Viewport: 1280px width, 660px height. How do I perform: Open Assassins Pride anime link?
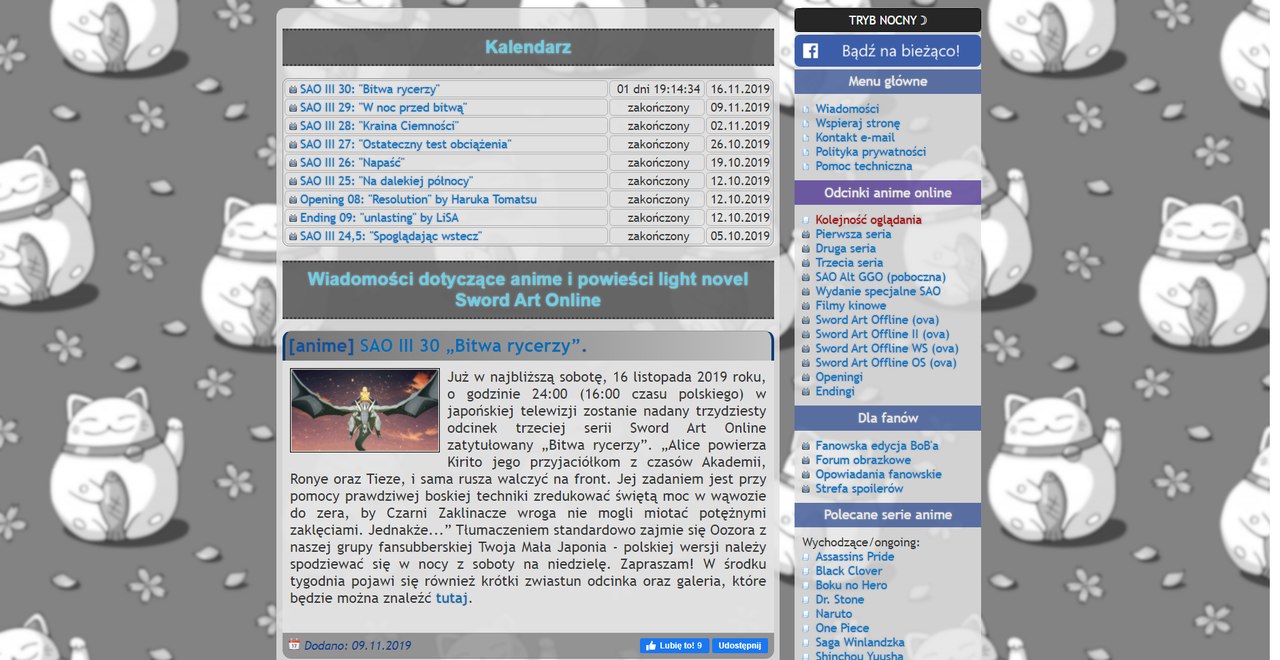pyautogui.click(x=854, y=557)
